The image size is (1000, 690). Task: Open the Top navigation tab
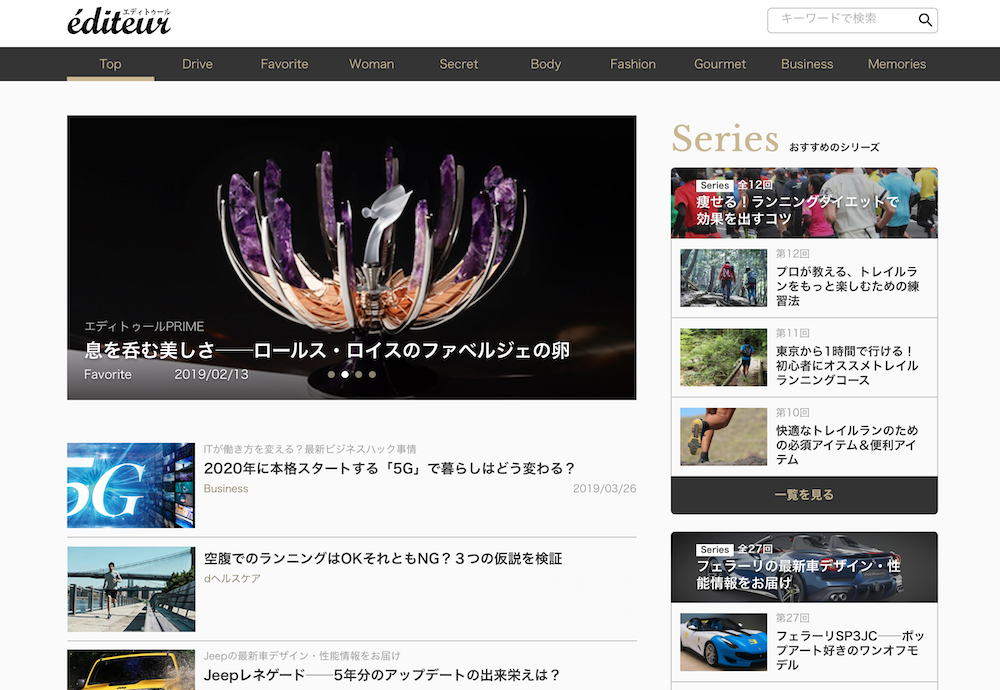click(110, 64)
